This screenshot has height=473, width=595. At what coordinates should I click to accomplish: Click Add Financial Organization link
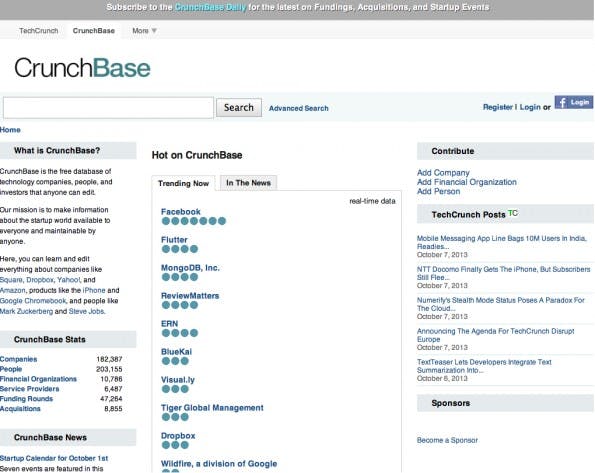click(x=467, y=182)
